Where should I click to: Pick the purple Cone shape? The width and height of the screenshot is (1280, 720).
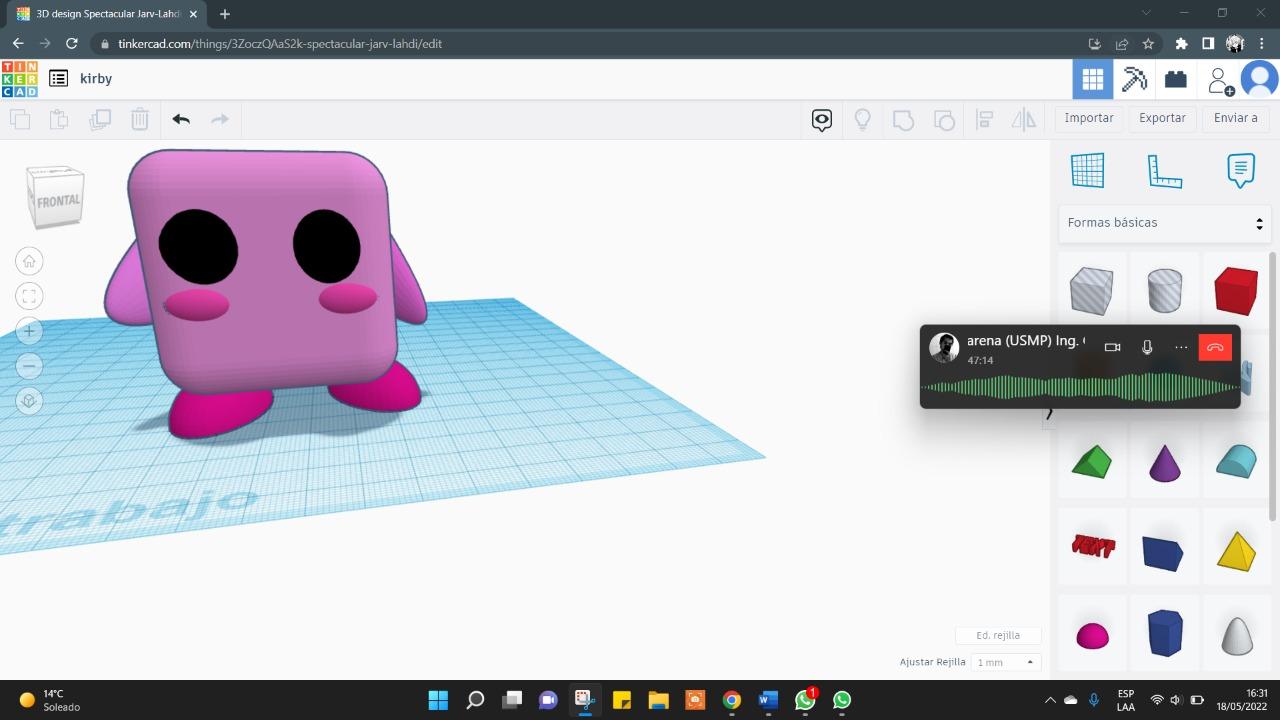coord(1164,463)
